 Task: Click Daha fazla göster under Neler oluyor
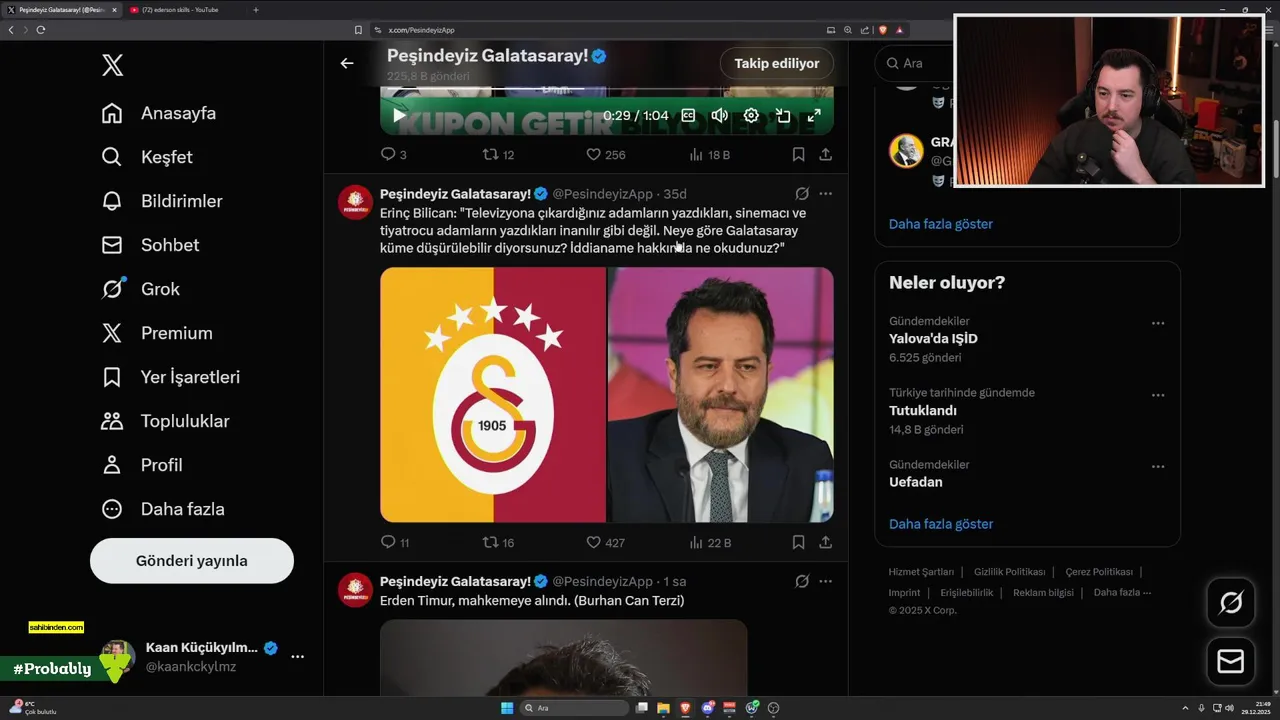(x=941, y=524)
